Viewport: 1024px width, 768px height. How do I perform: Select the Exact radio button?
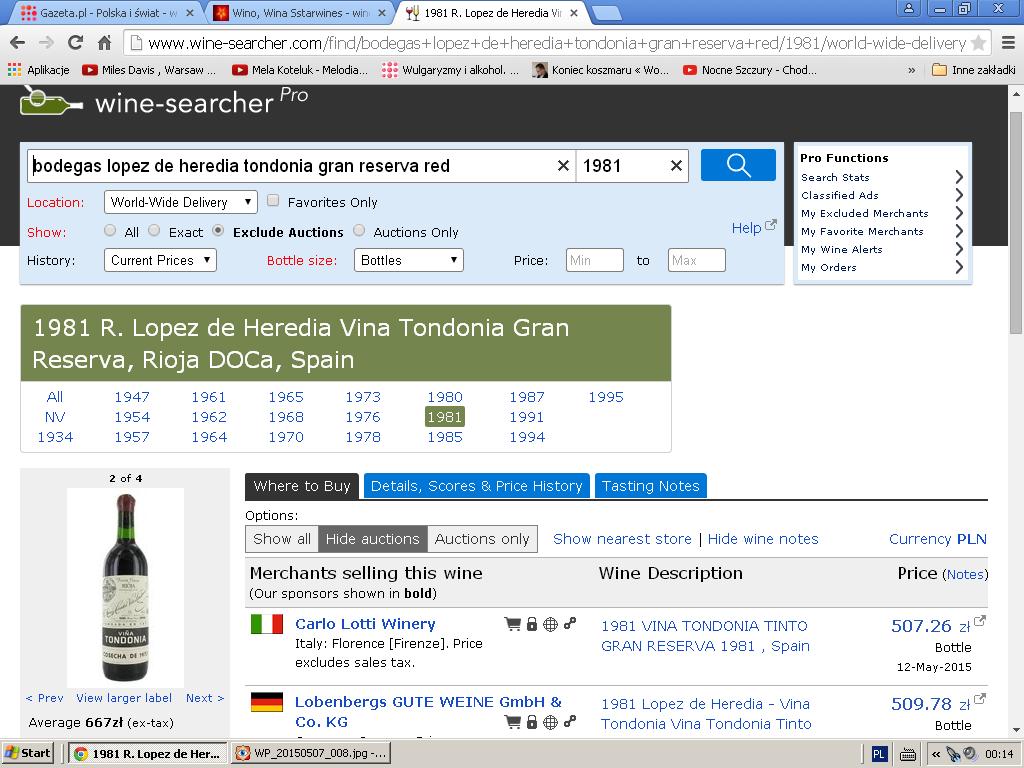pyautogui.click(x=154, y=231)
